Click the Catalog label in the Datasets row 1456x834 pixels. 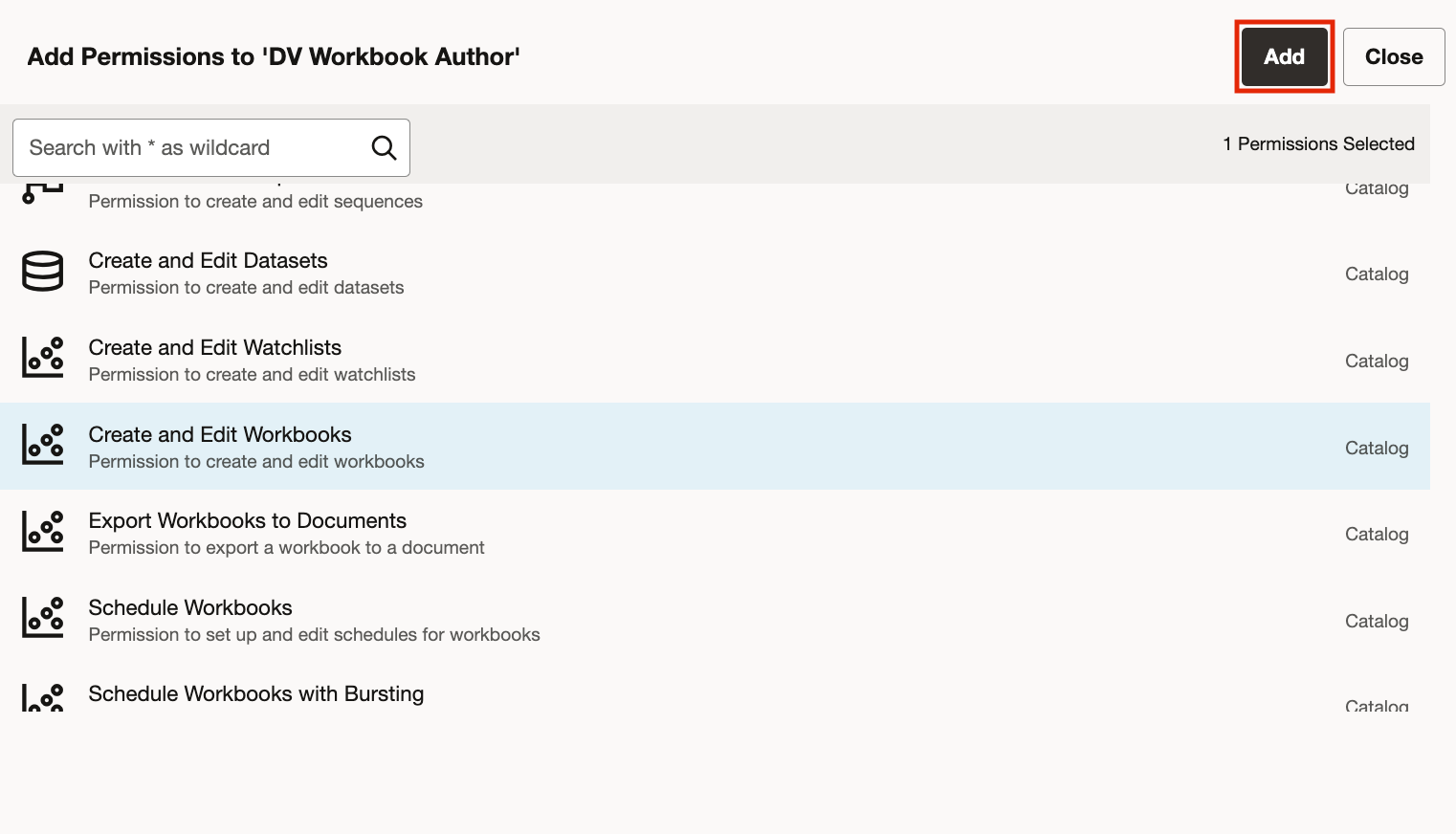(1377, 274)
